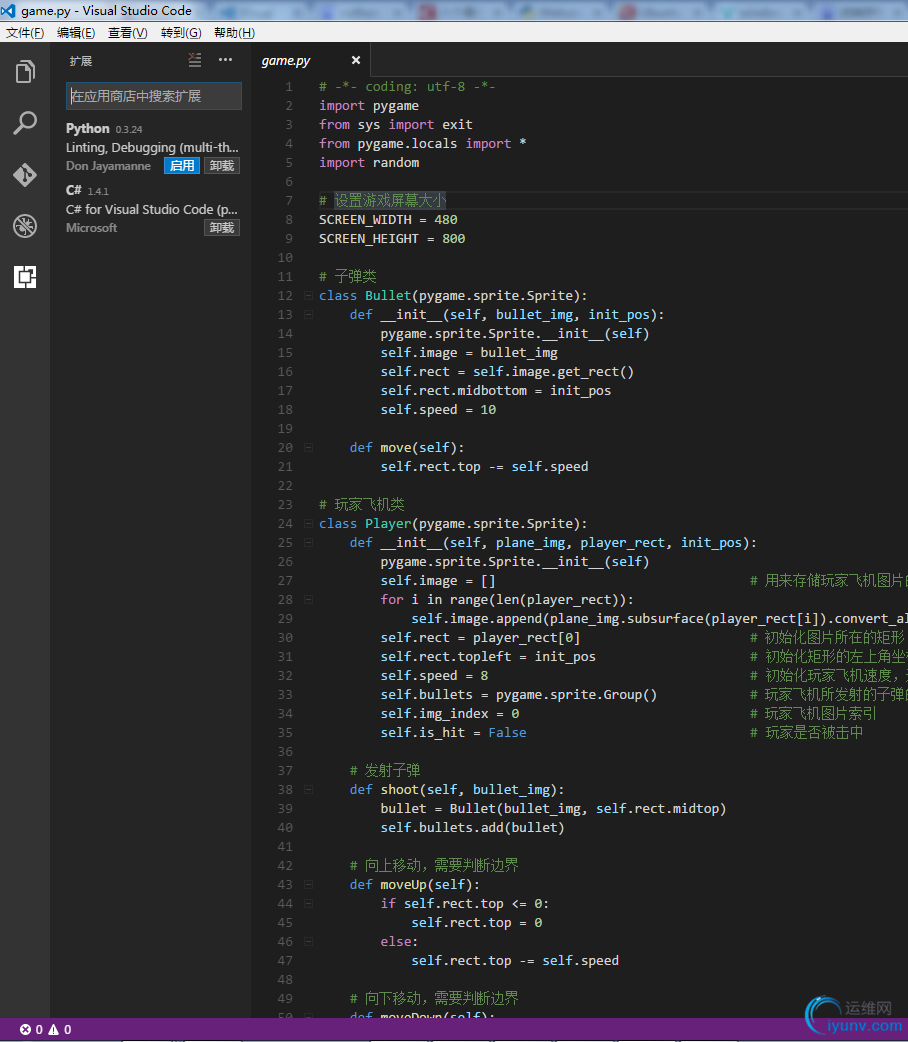908x1042 pixels.
Task: Collapse the class Player code fold
Action: [x=308, y=524]
